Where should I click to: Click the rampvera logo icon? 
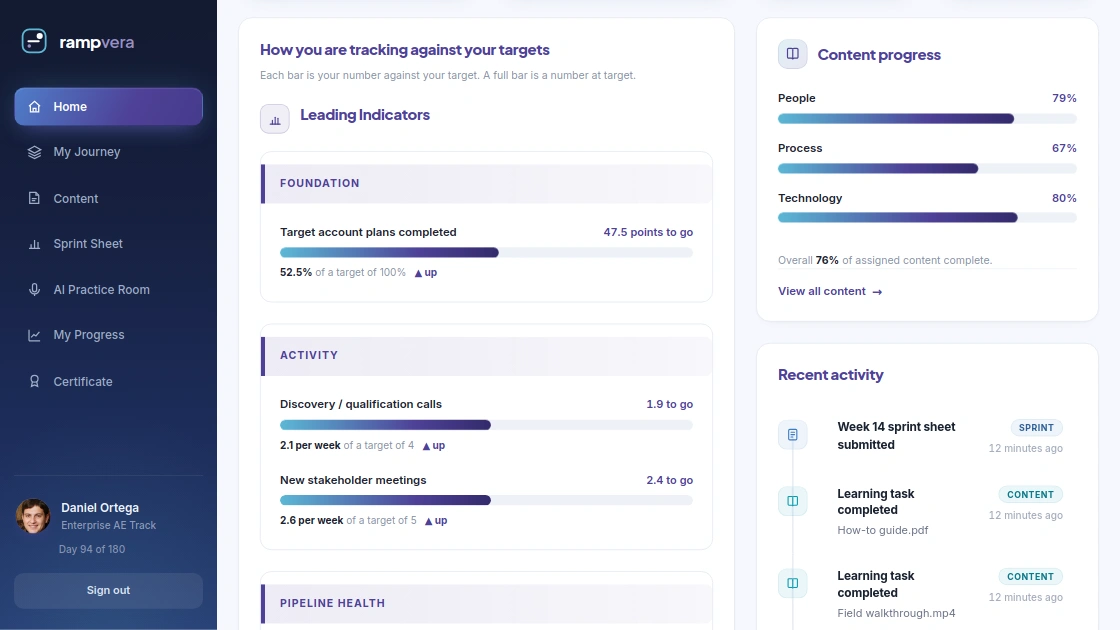click(x=34, y=41)
